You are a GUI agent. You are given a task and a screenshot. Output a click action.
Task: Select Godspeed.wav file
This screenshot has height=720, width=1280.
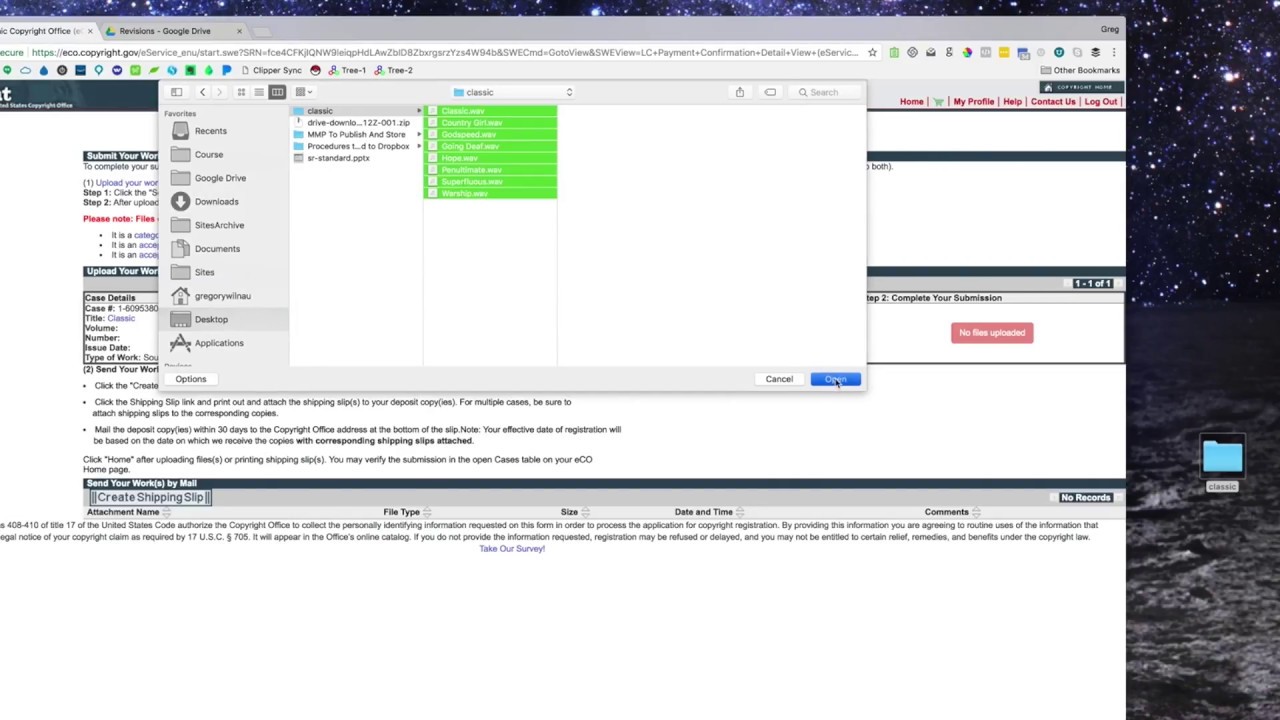pos(490,134)
